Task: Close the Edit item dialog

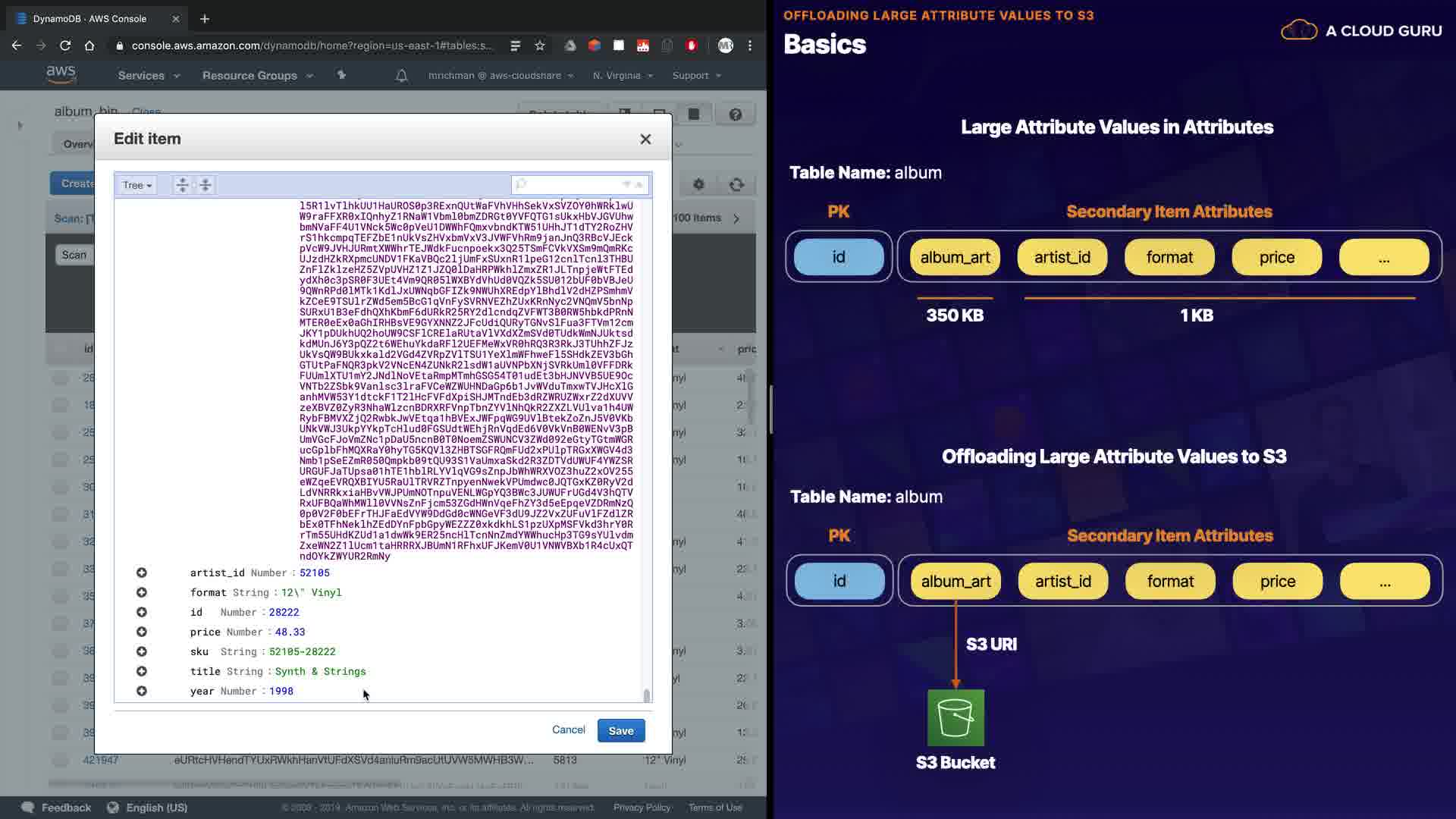Action: [645, 139]
